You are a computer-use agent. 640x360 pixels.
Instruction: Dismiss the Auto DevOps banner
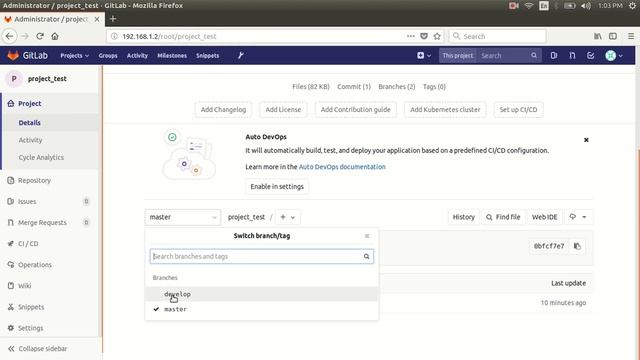coord(586,140)
